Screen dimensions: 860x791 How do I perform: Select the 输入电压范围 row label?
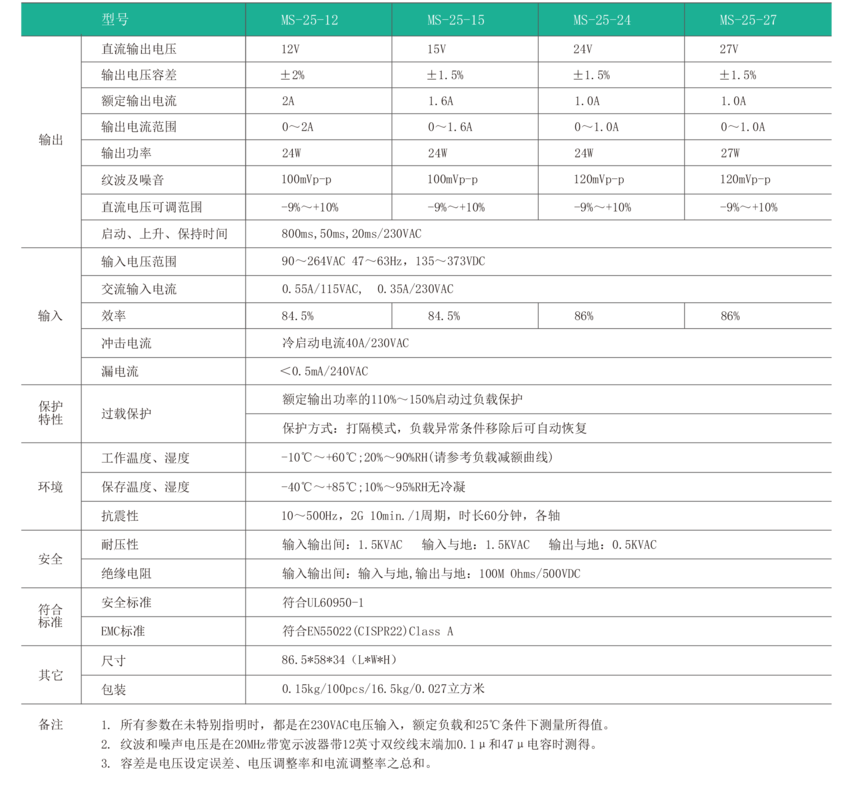tap(139, 262)
